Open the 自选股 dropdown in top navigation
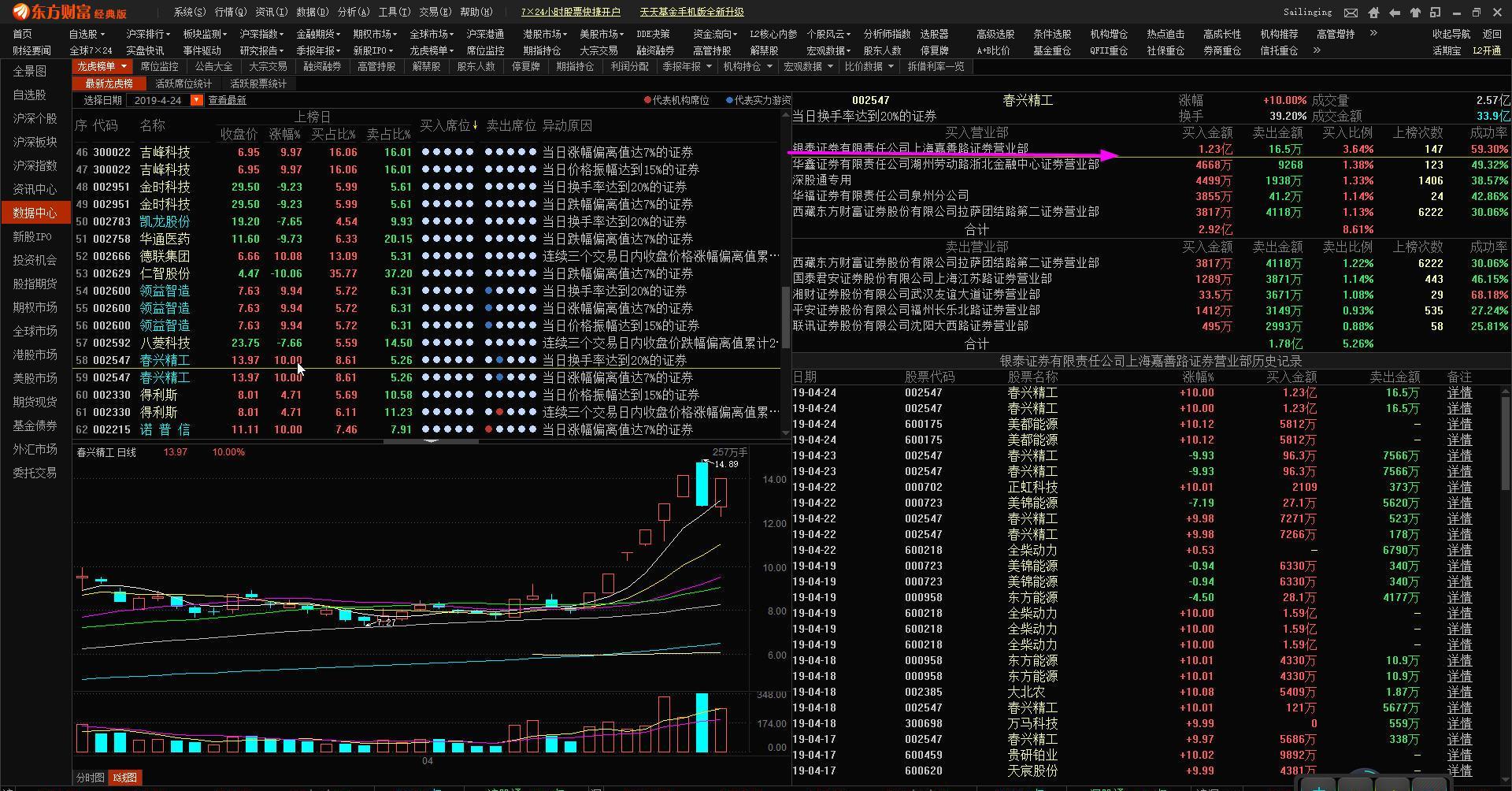The height and width of the screenshot is (791, 1512). click(x=87, y=34)
